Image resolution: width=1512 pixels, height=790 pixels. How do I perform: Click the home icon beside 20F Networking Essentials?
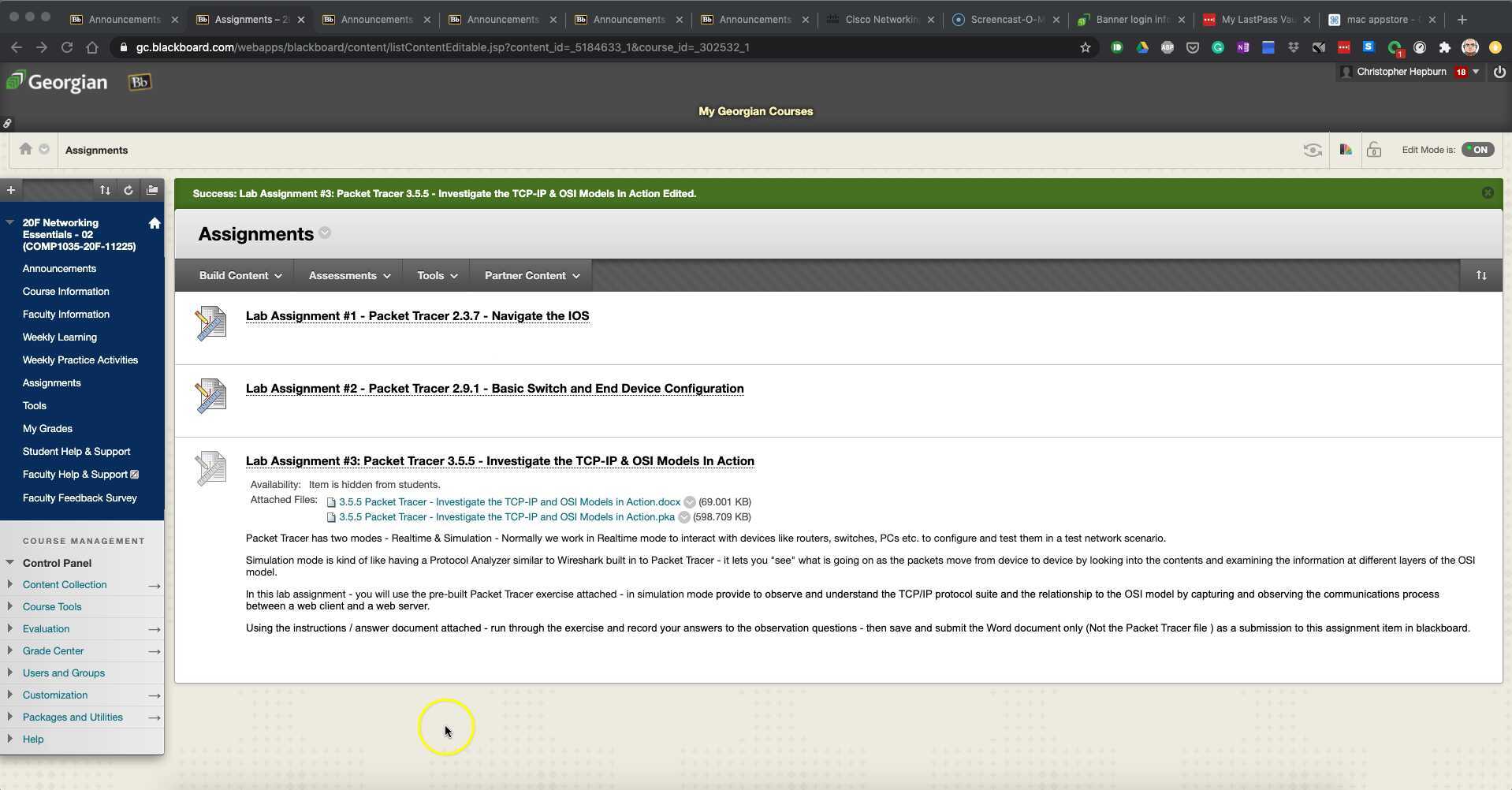(x=154, y=223)
